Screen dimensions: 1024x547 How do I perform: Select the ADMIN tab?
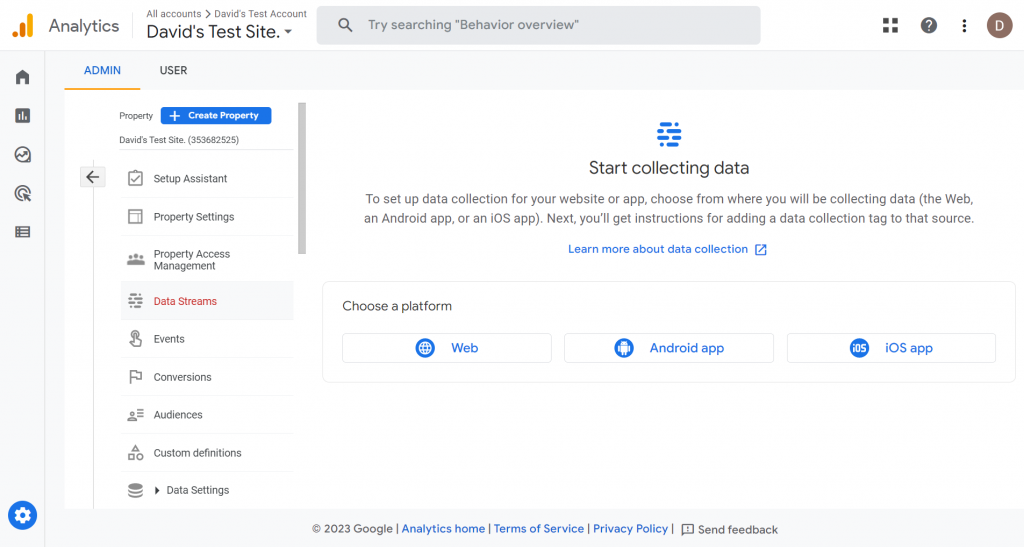point(102,71)
